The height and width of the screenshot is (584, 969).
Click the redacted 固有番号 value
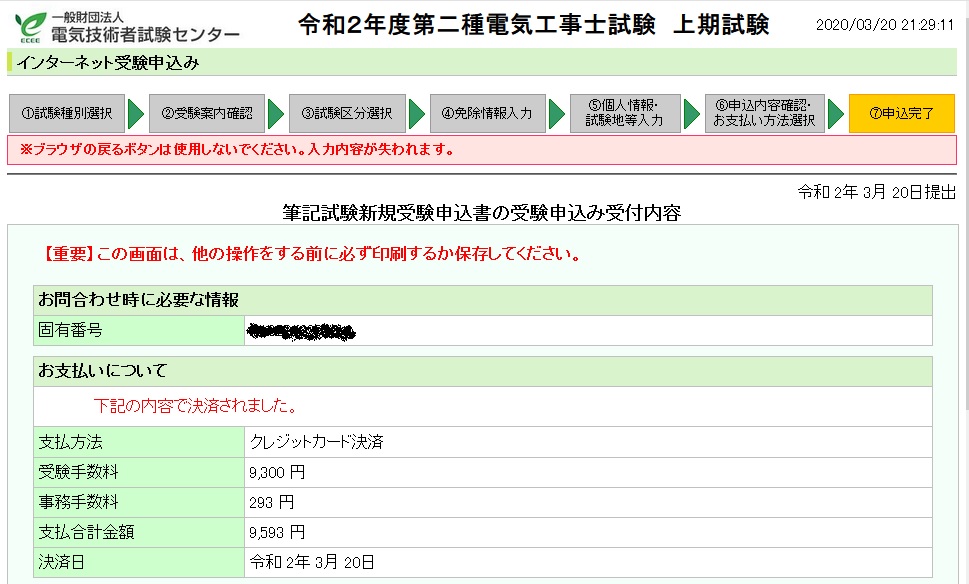(301, 332)
